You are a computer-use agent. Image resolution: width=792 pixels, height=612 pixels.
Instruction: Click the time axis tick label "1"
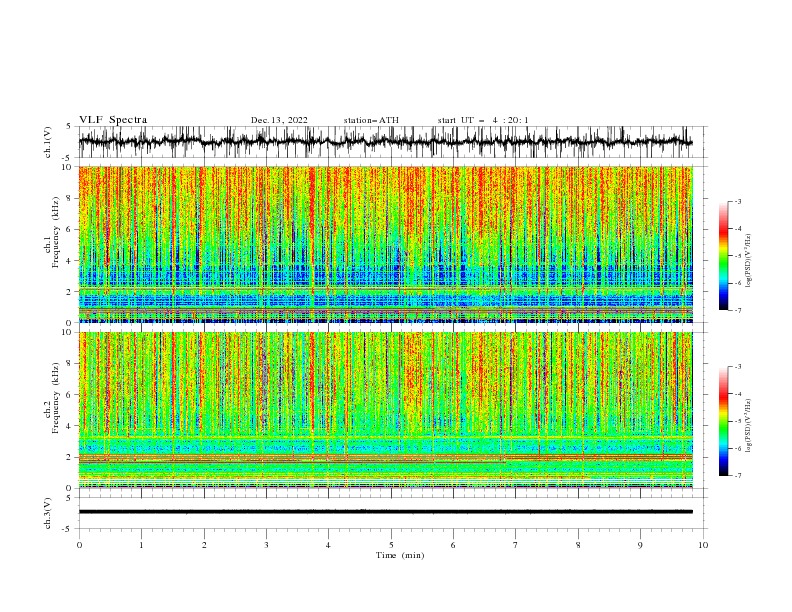pyautogui.click(x=141, y=545)
